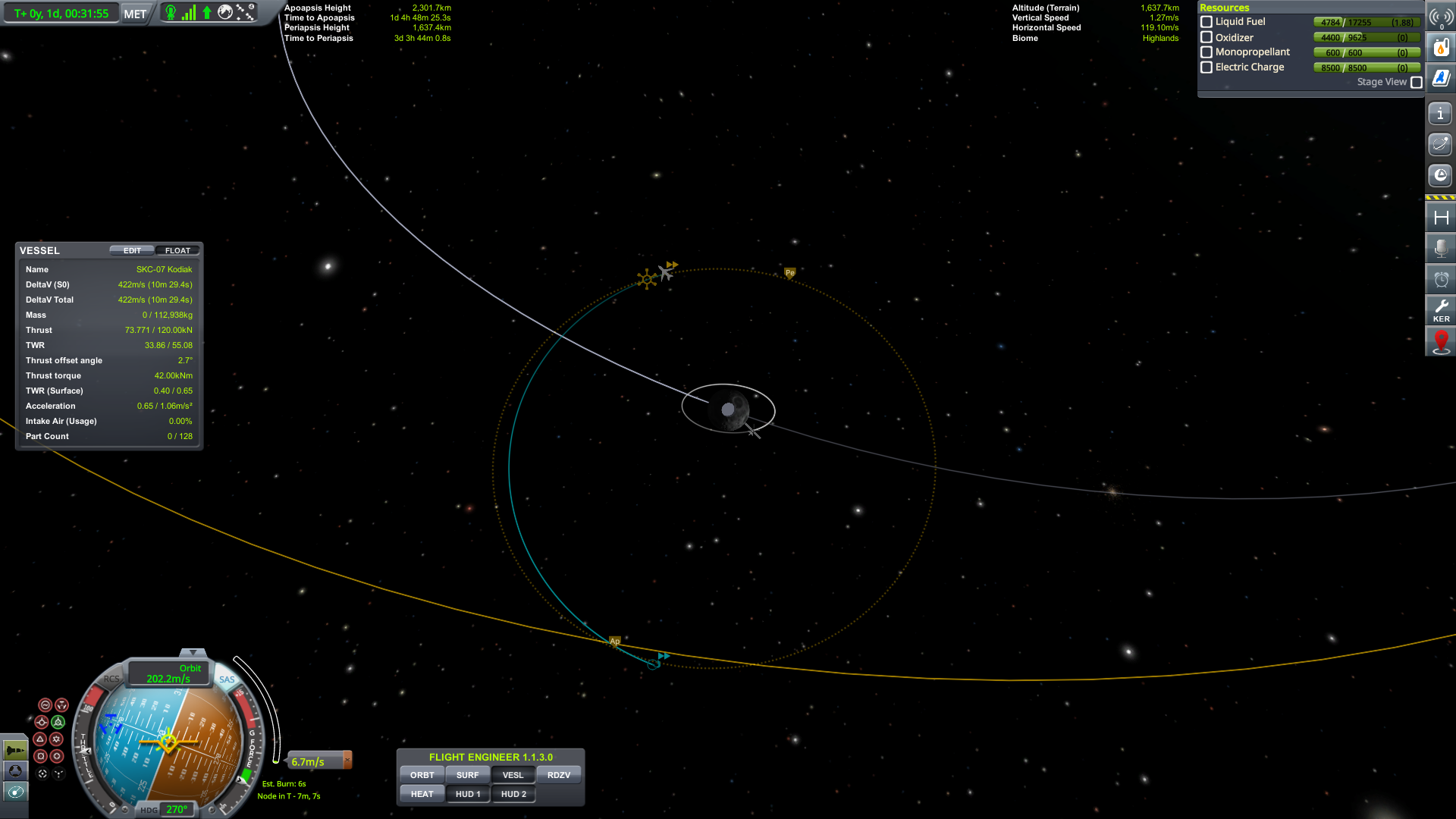Select the maneuver node SAS mode
The width and height of the screenshot is (1456, 819).
(x=62, y=704)
